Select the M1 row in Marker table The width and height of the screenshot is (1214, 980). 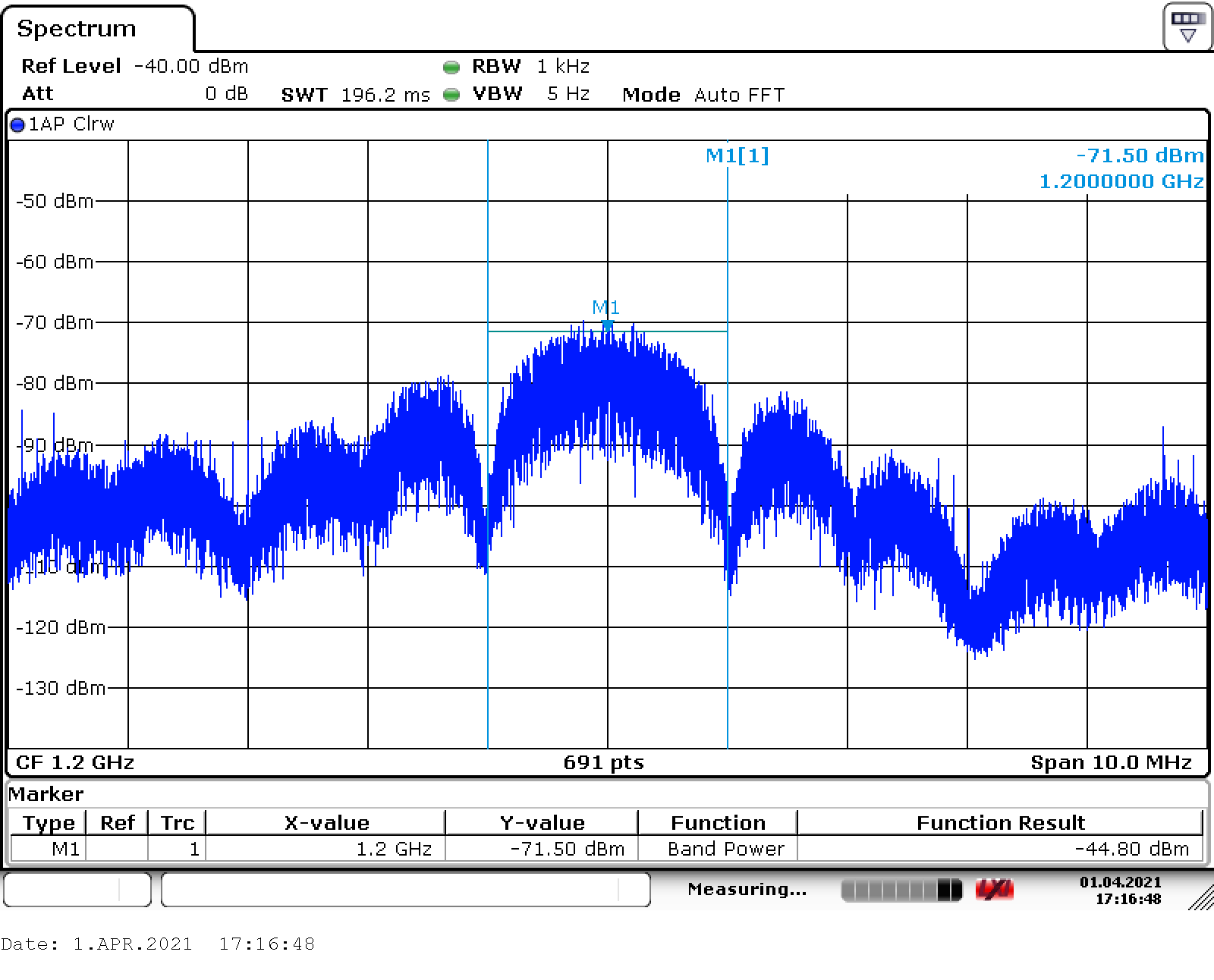(607, 849)
